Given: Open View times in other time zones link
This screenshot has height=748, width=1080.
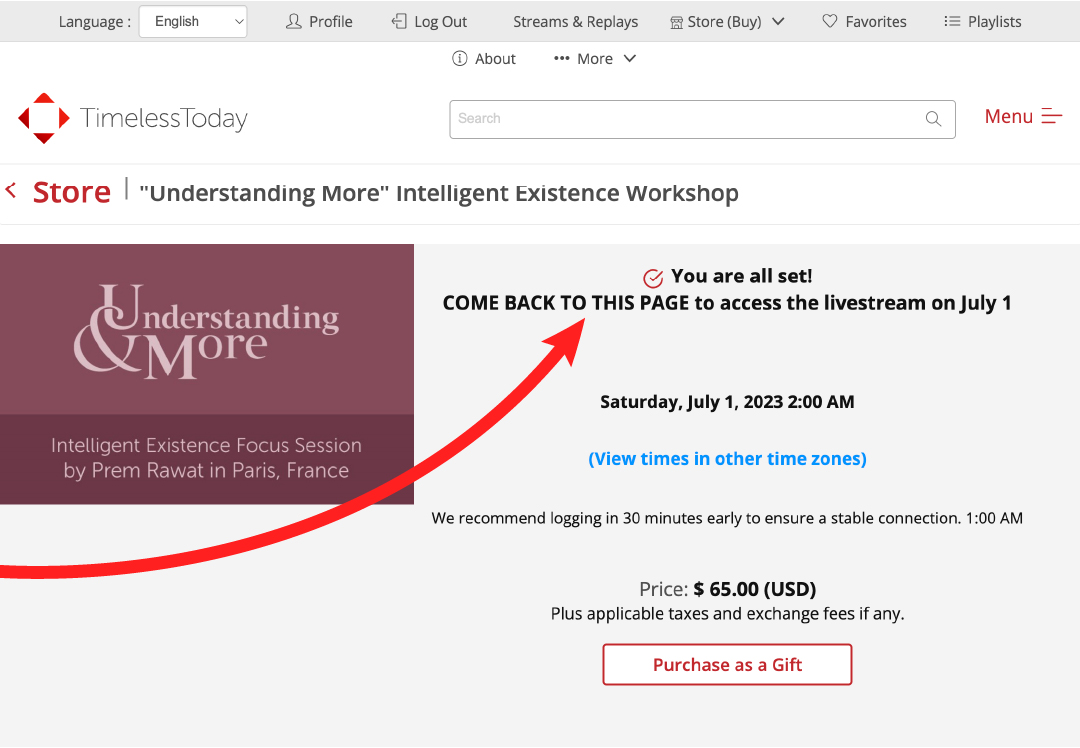Looking at the screenshot, I should tap(727, 459).
